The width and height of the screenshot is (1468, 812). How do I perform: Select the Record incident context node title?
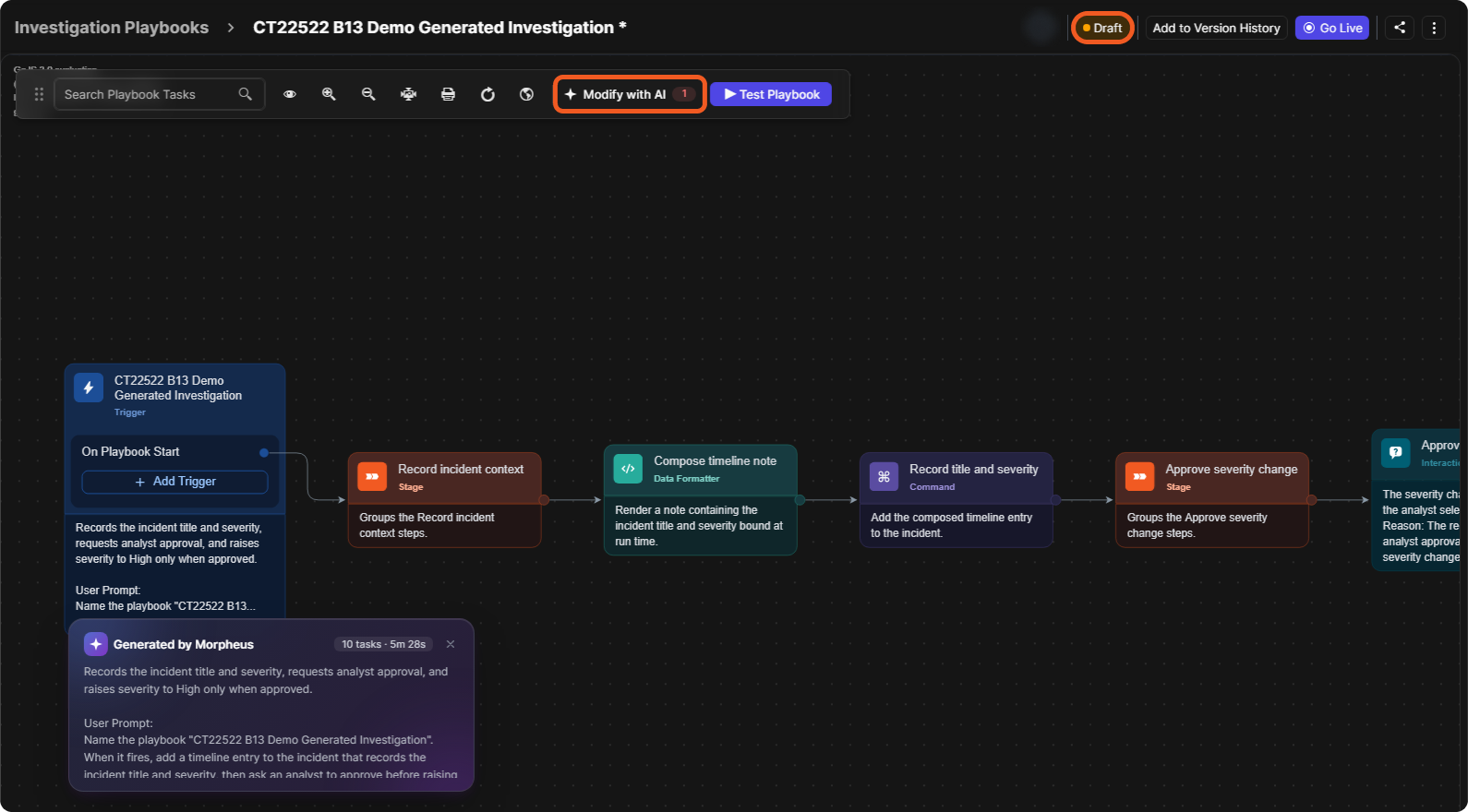pos(461,469)
